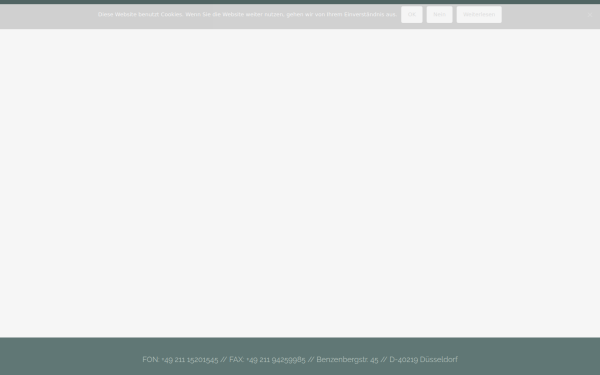Select the FAX number +49 211 94259985
This screenshot has height=375, width=600.
pyautogui.click(x=276, y=360)
